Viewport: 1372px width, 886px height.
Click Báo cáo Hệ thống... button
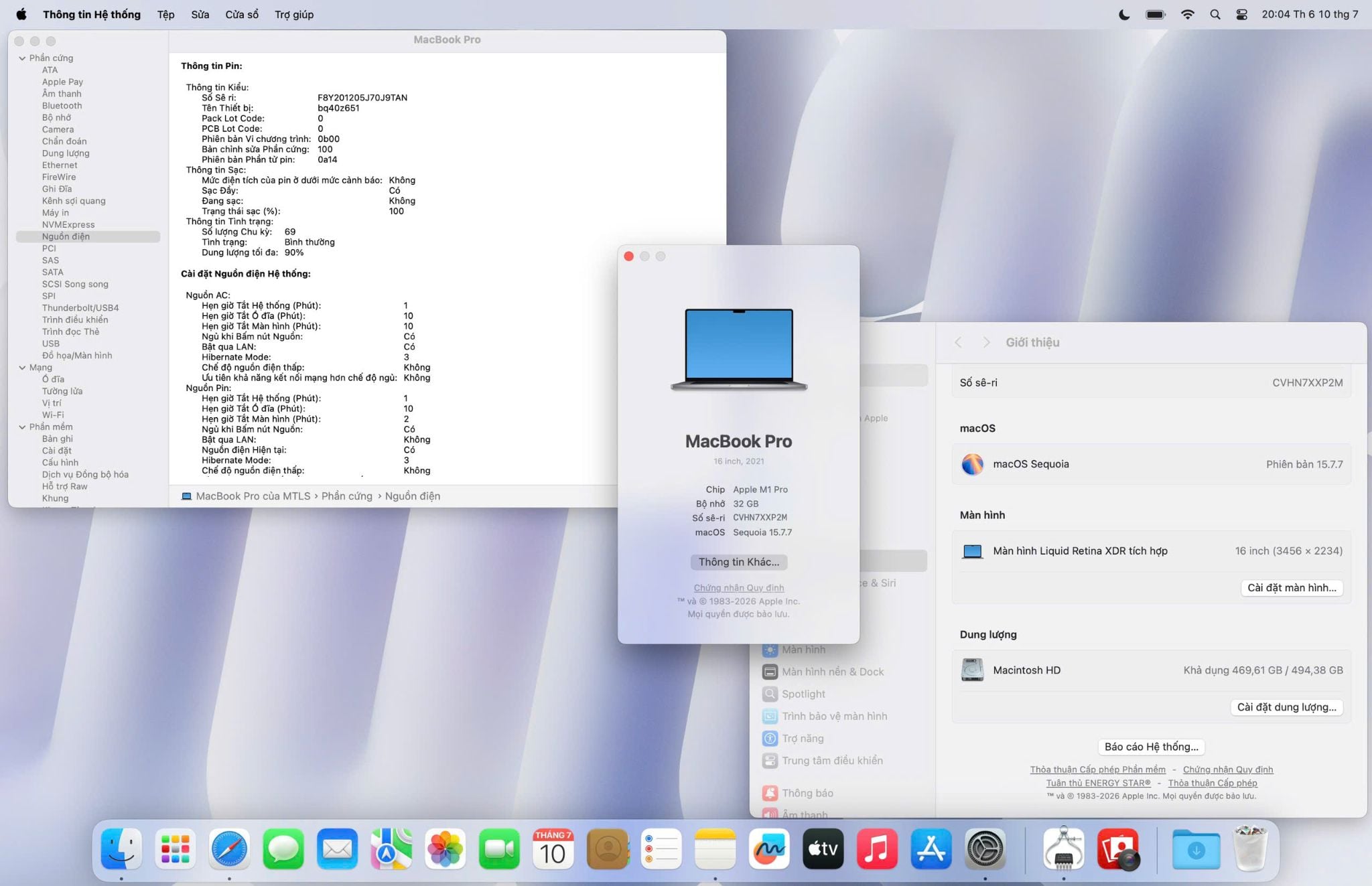pyautogui.click(x=1152, y=747)
